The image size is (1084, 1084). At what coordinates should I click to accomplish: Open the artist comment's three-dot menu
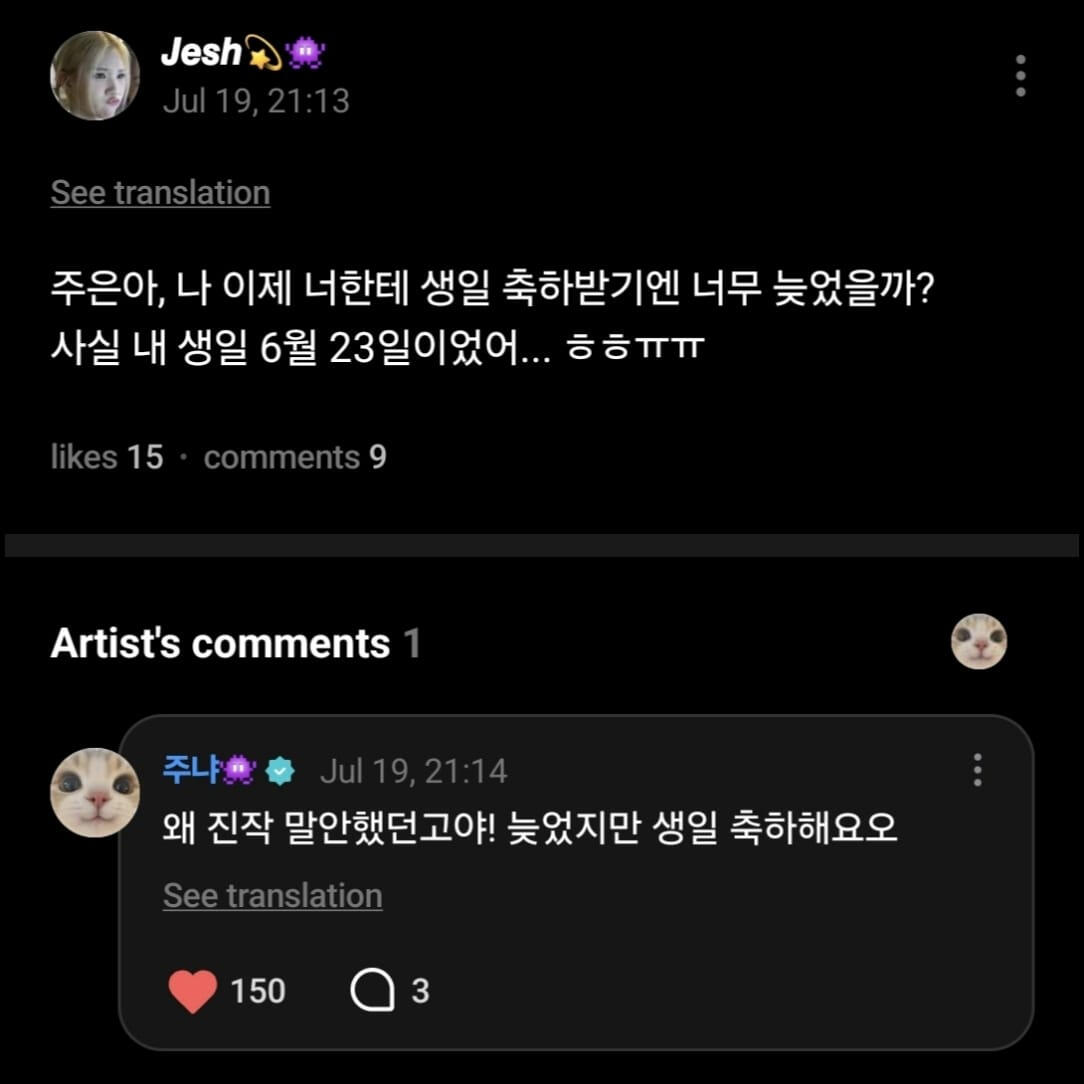[x=977, y=769]
